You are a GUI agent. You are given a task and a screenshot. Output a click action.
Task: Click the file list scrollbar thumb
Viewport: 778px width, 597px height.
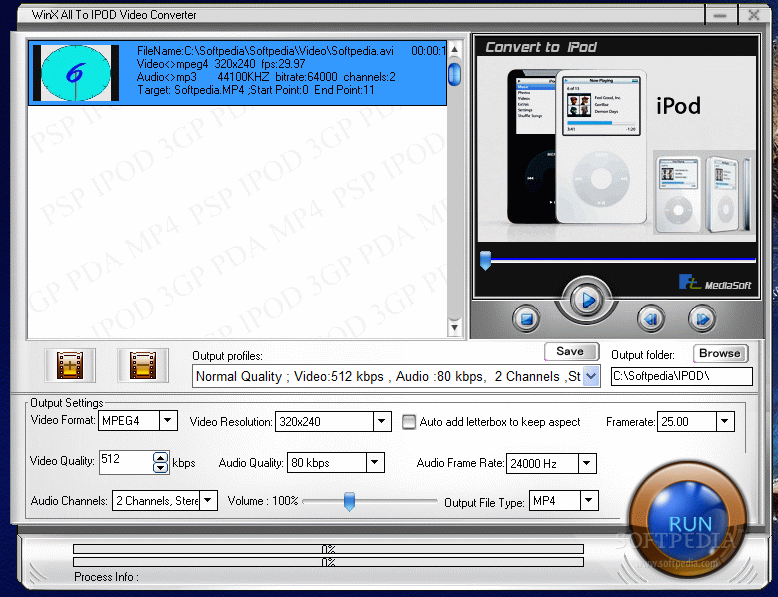click(454, 74)
